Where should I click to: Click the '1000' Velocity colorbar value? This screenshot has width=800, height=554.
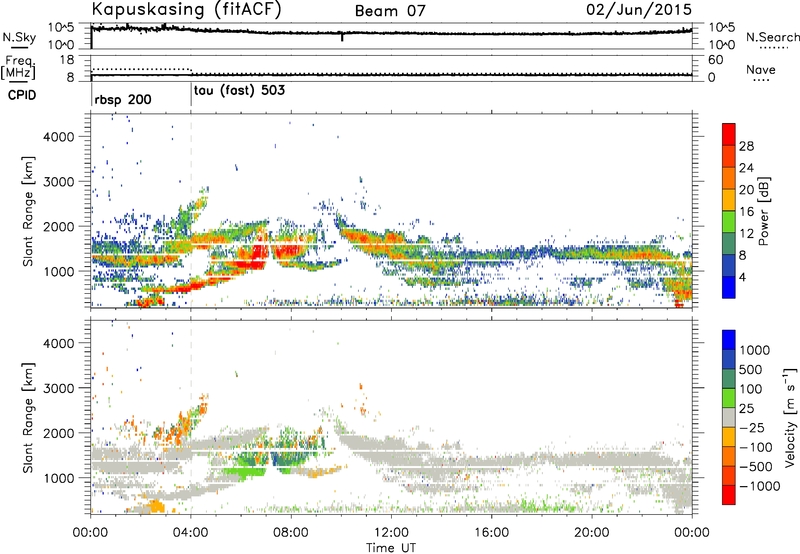coord(754,350)
